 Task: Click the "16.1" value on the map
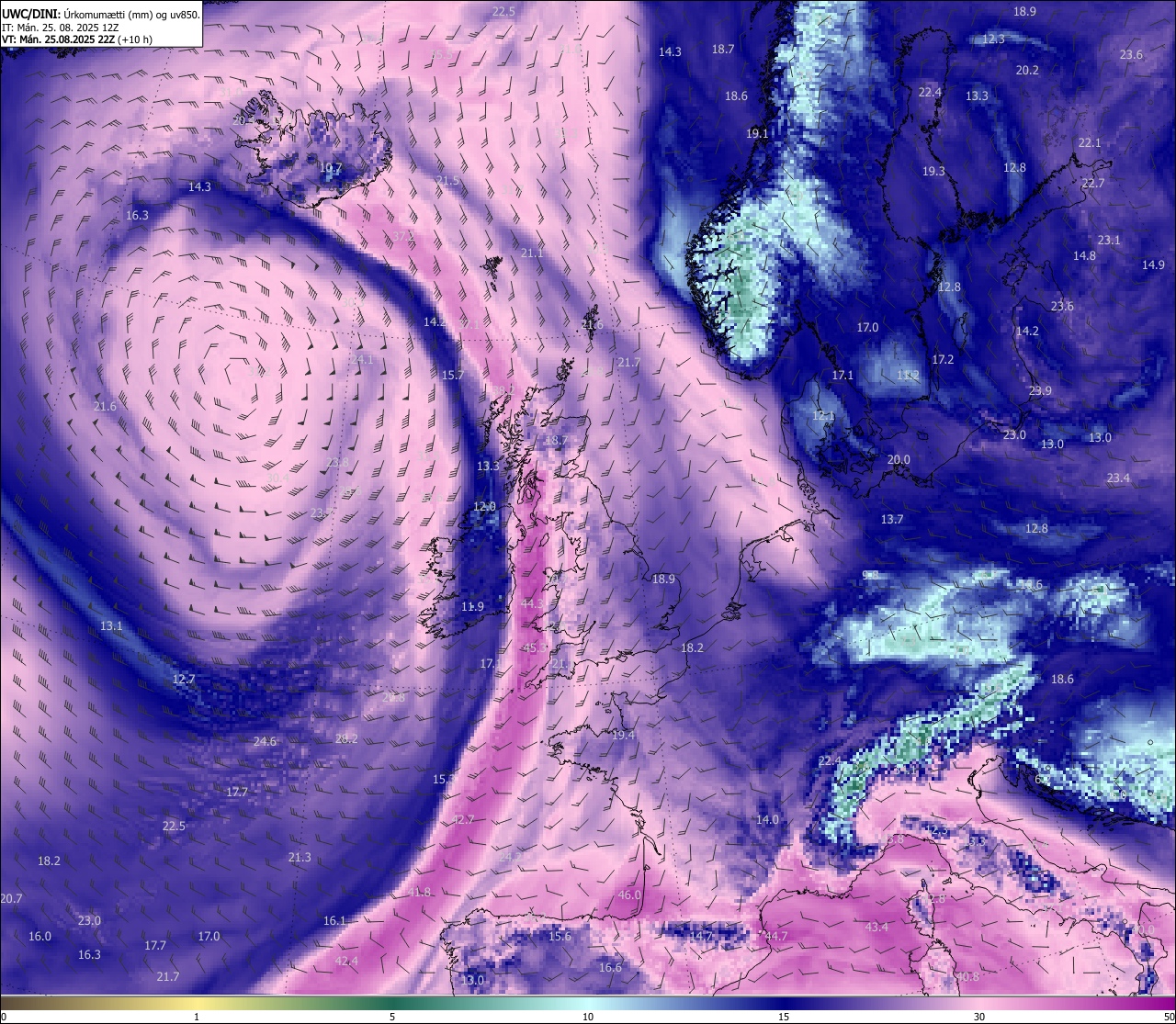334,920
